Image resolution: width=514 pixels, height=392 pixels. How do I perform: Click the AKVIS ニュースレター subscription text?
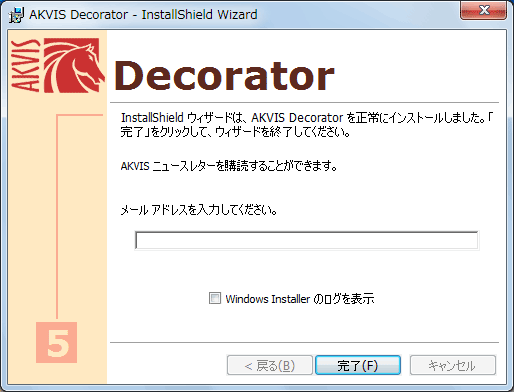pyautogui.click(x=229, y=166)
